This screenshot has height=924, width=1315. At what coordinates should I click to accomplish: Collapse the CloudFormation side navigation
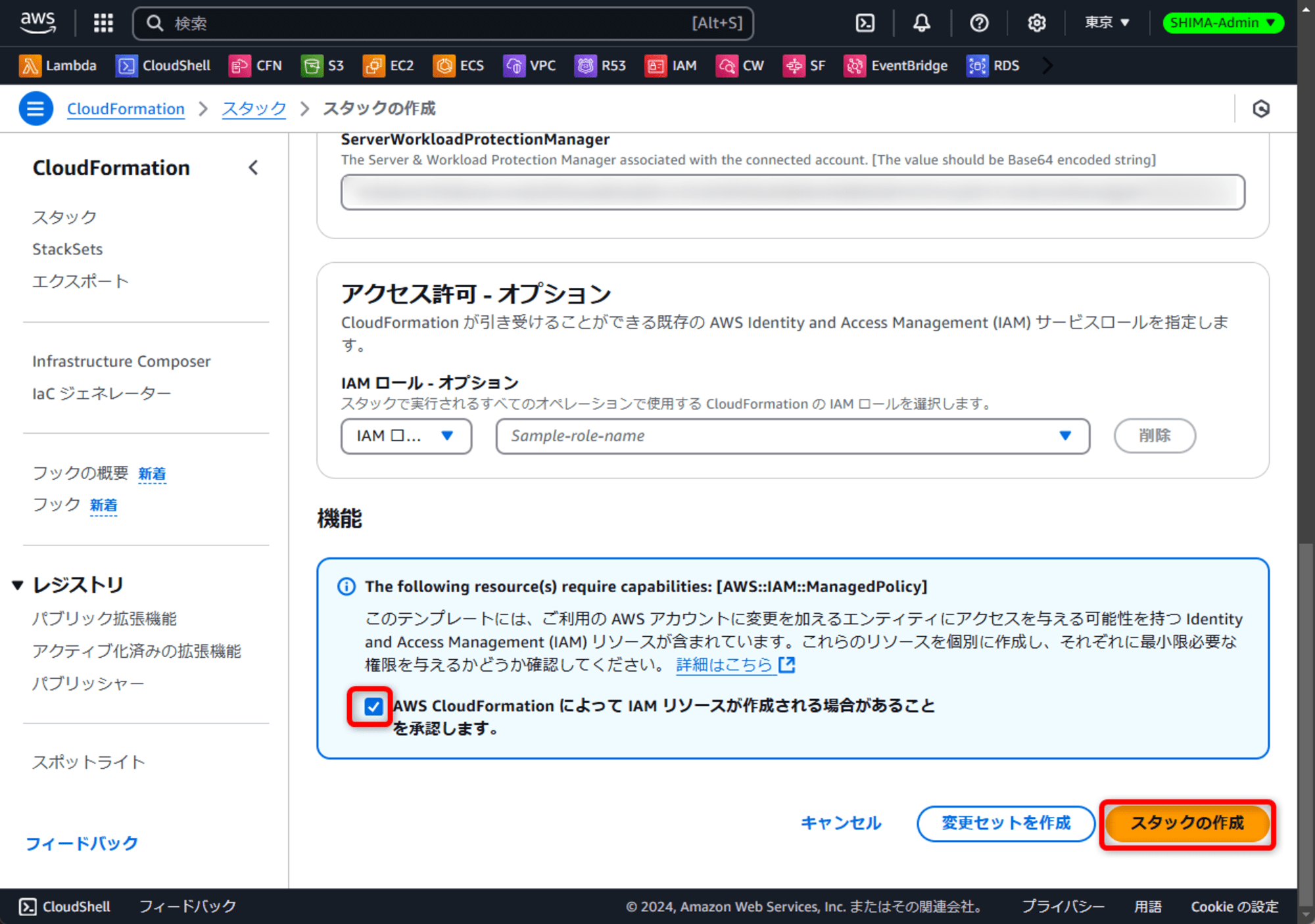tap(253, 168)
